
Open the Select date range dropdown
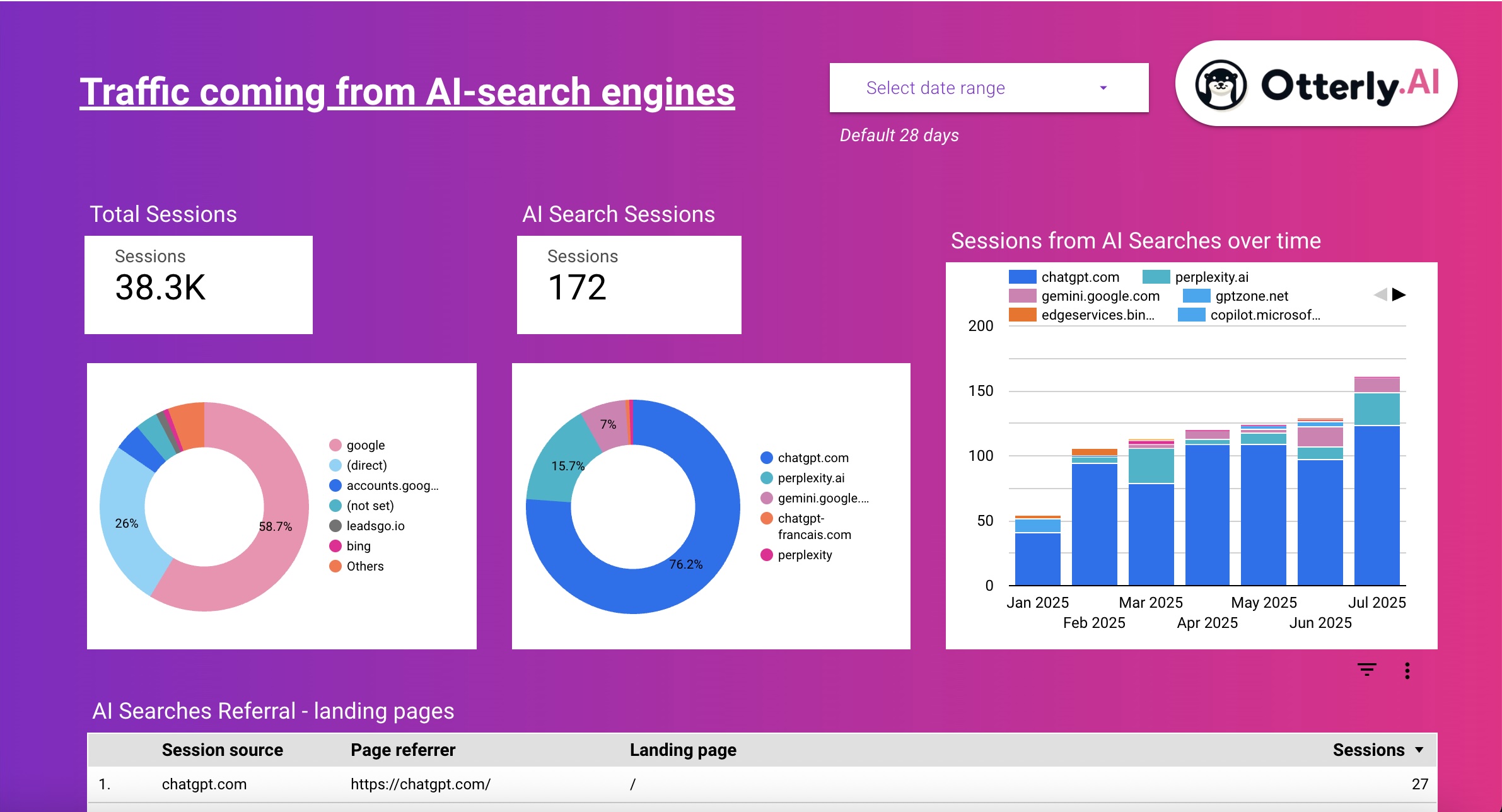[989, 88]
